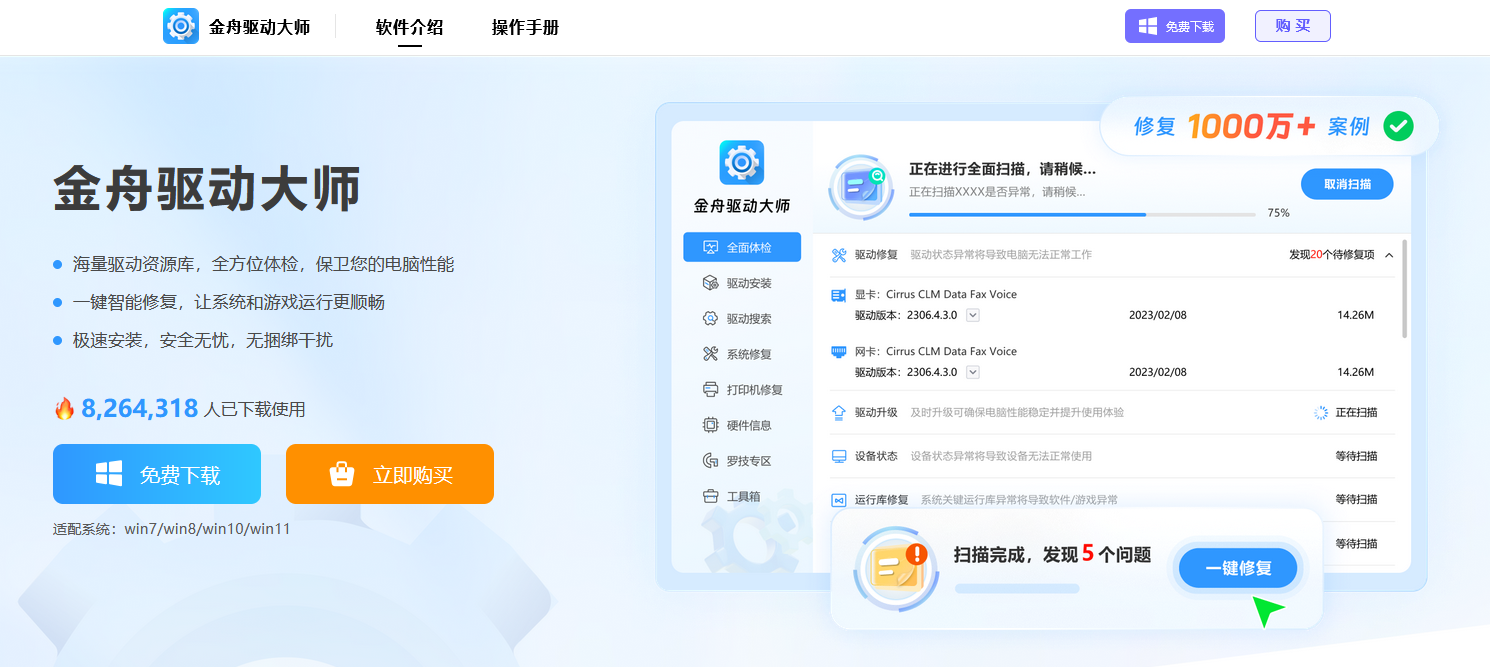Viewport: 1490px width, 667px height.
Task: Click the preview panel vertical scrollbar
Action: coord(1405,288)
